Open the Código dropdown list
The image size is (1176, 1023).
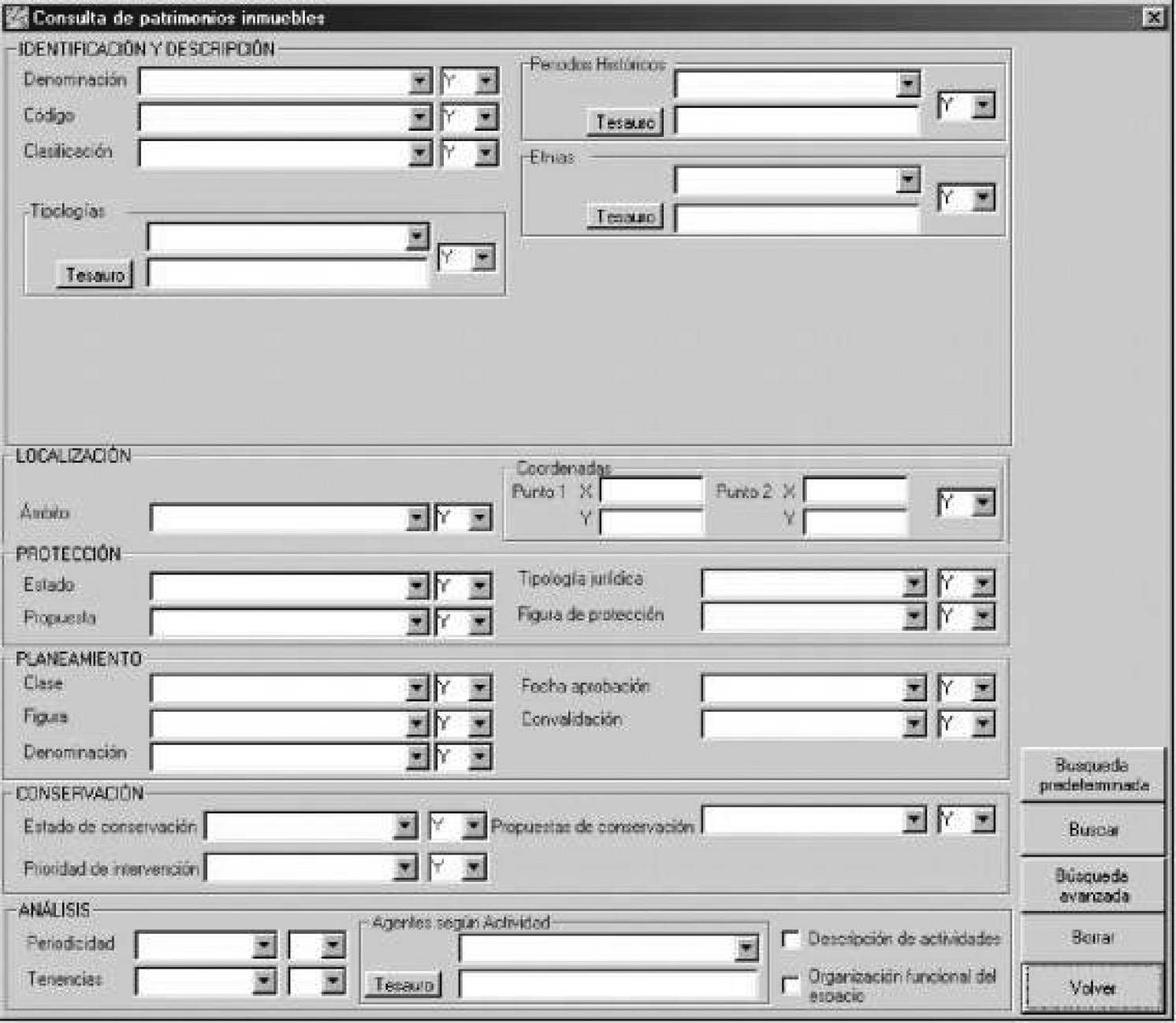click(419, 117)
